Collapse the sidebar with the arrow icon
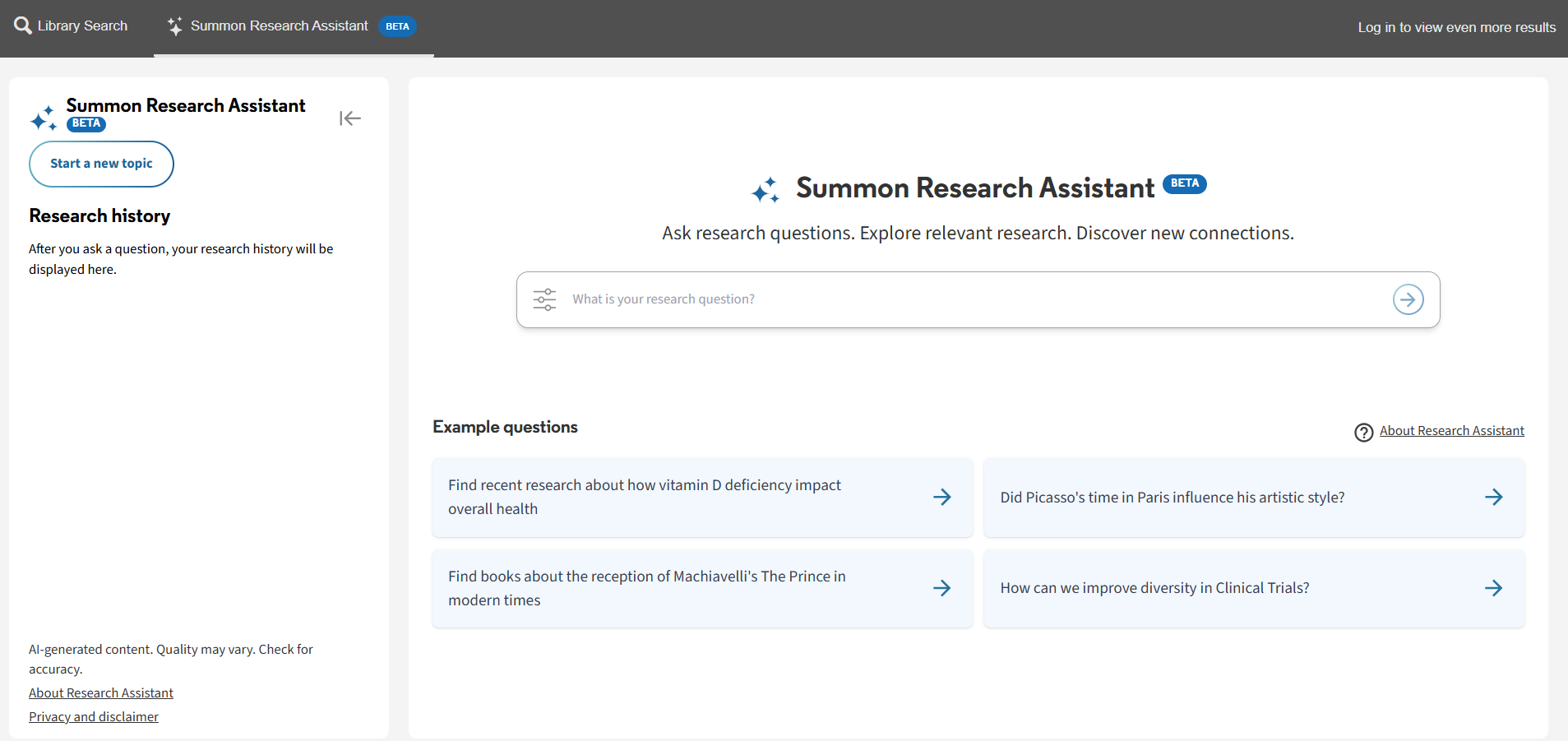The height and width of the screenshot is (741, 1568). pos(350,118)
